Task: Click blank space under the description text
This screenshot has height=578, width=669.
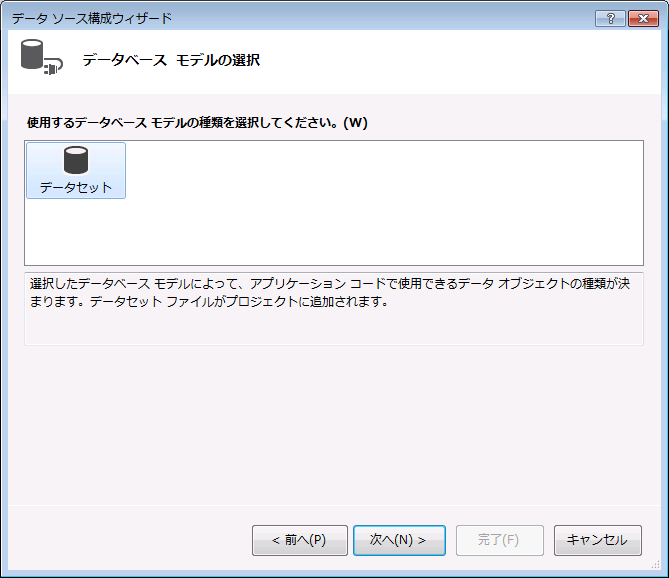Action: (330, 329)
